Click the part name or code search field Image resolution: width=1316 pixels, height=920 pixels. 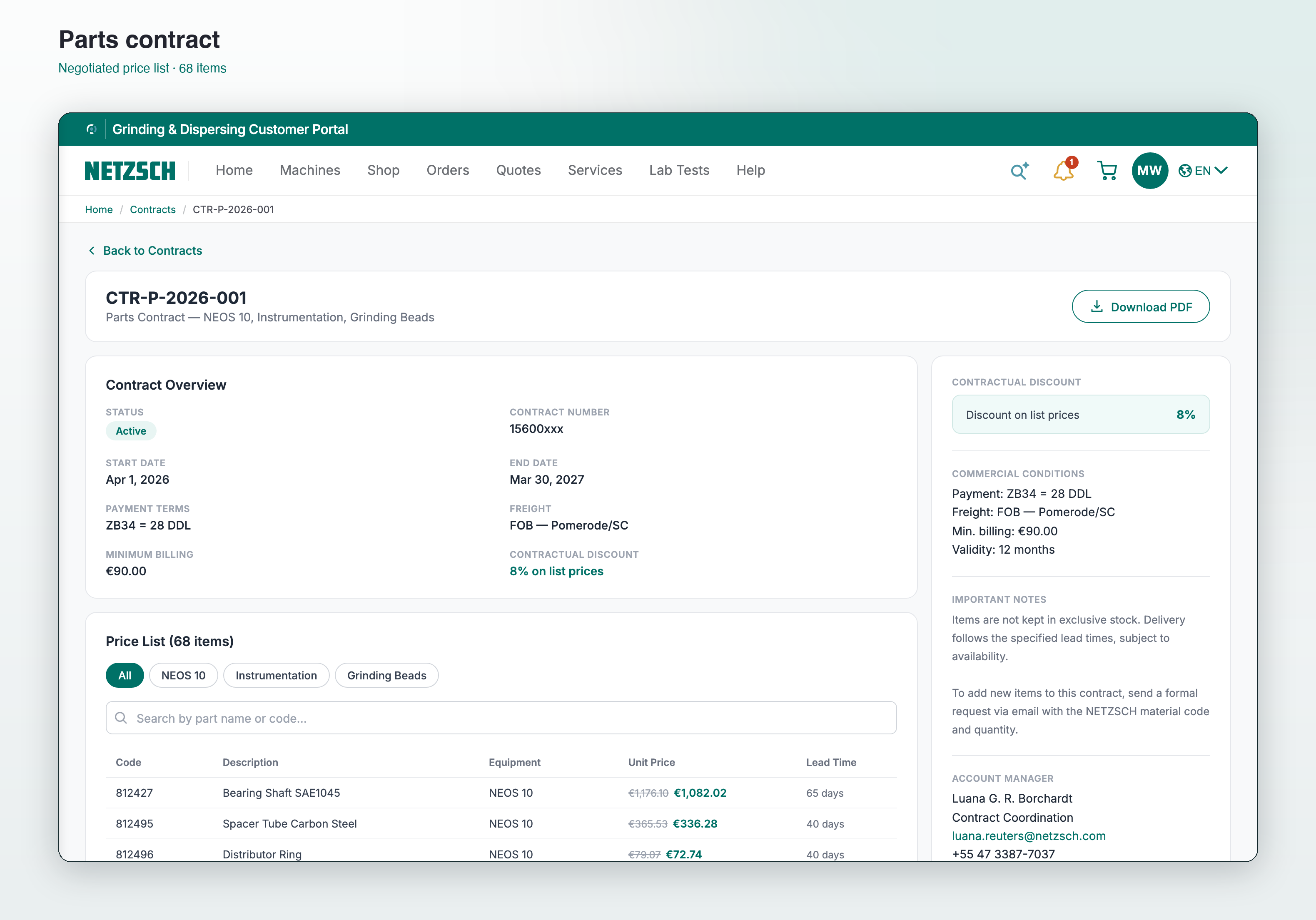click(501, 718)
